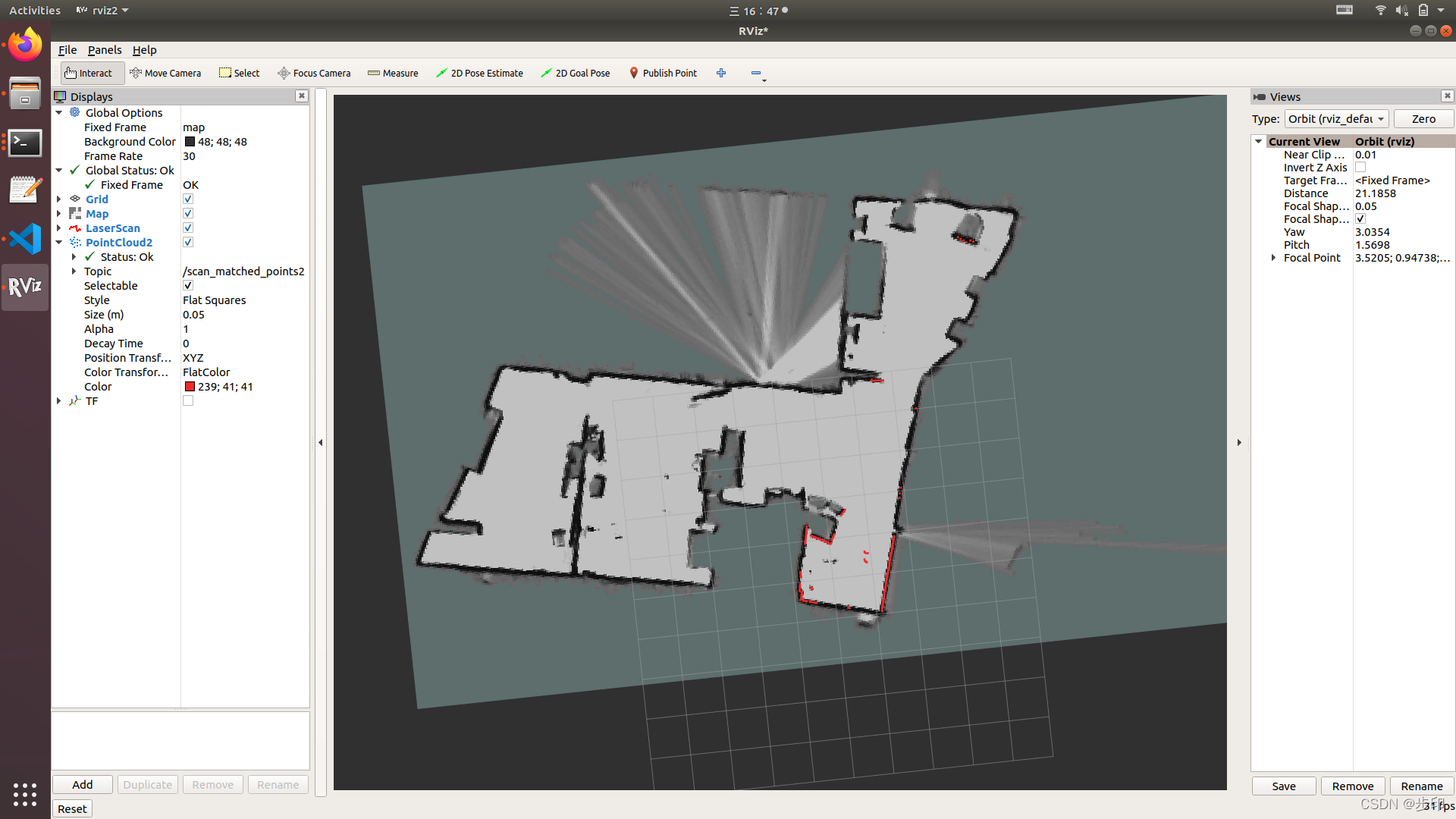The image size is (1456, 819).
Task: Click the Focus Camera tool
Action: 313,72
